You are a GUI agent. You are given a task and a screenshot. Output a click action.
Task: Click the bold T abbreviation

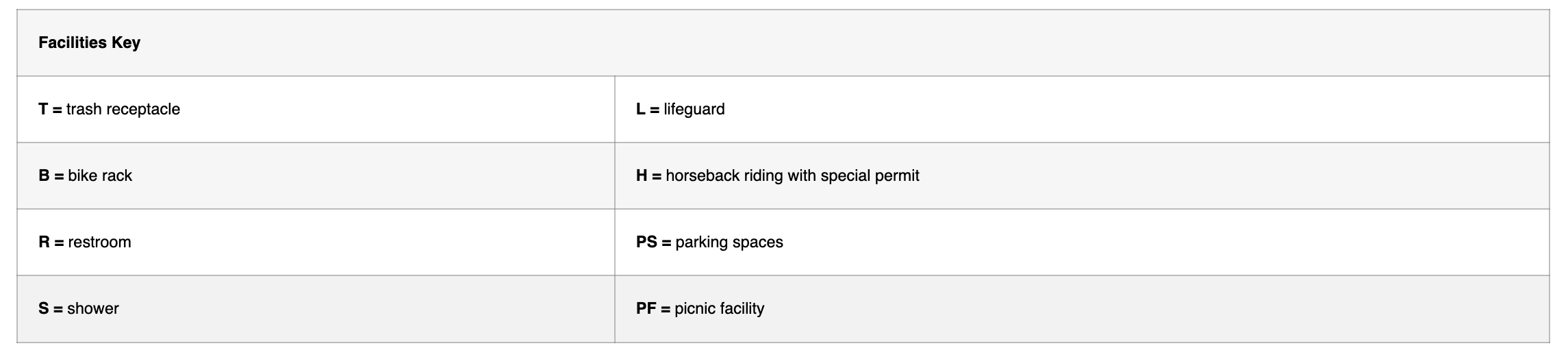(43, 109)
